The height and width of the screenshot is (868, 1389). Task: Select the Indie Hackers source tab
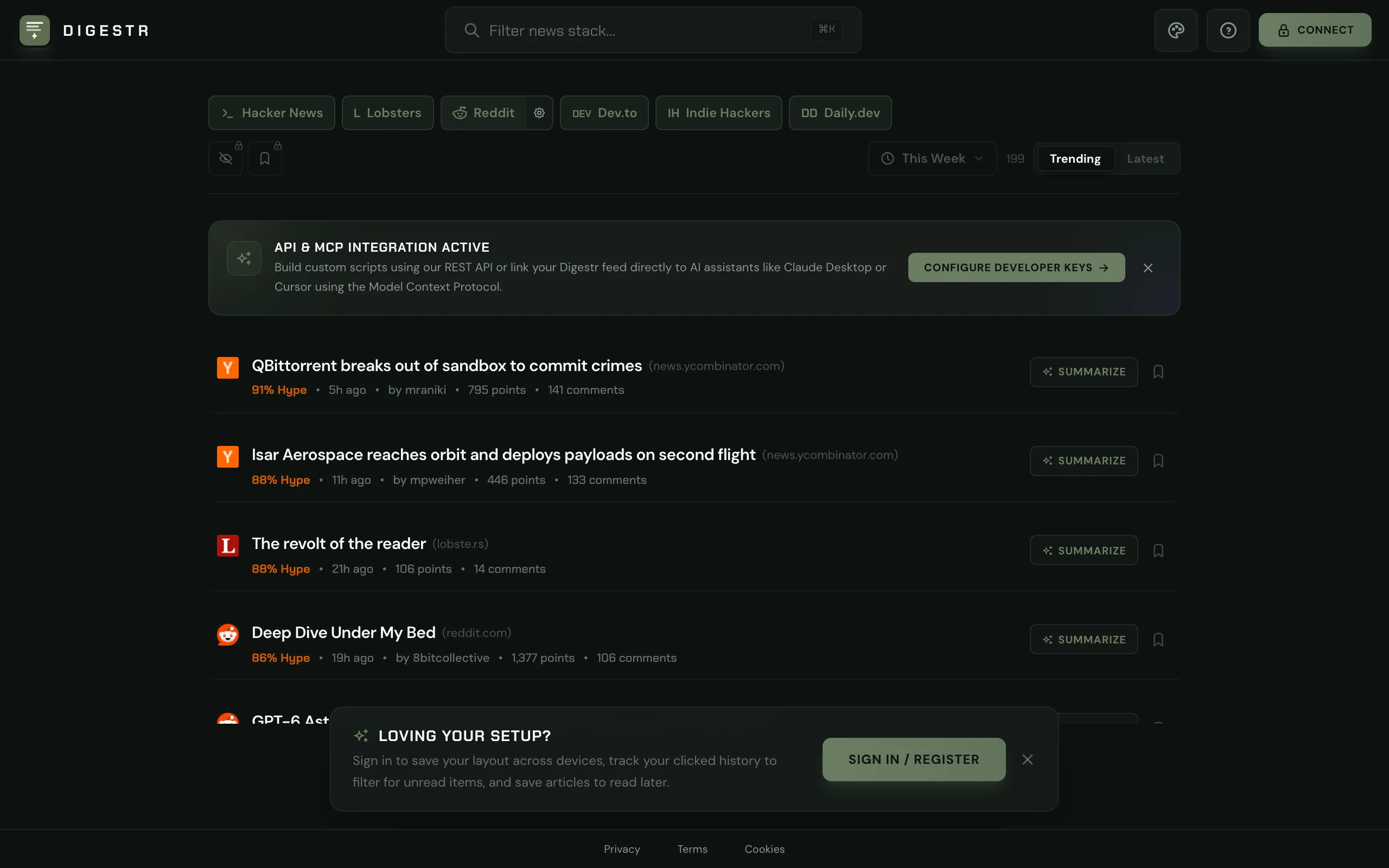click(718, 113)
